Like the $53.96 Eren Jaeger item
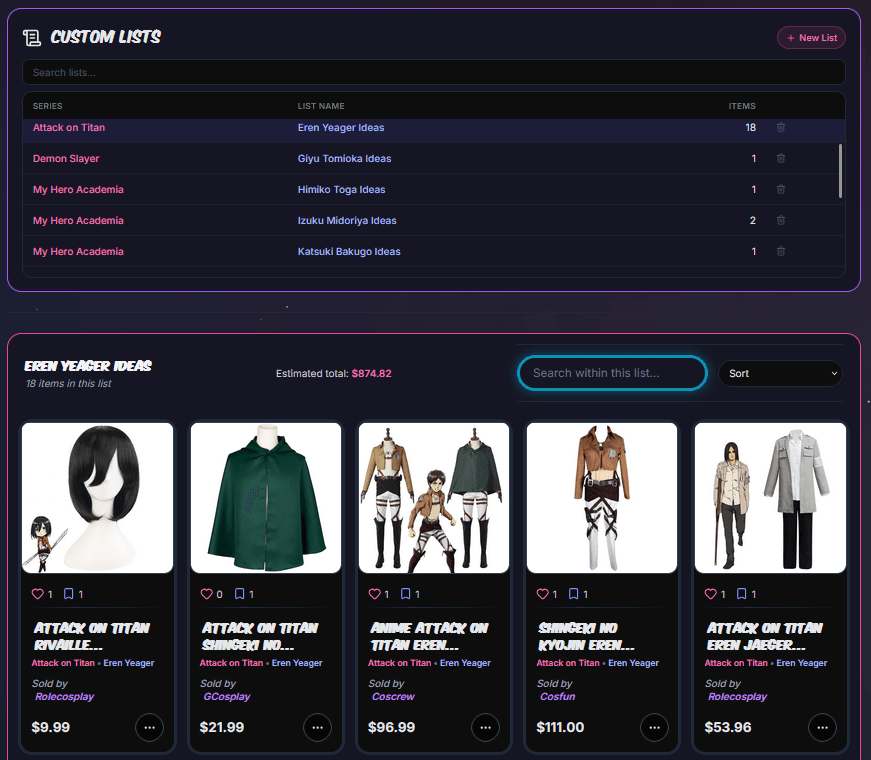Viewport: 871px width, 760px height. click(x=710, y=594)
